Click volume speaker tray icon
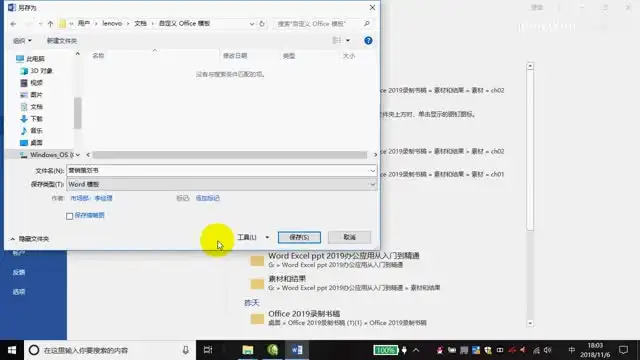The width and height of the screenshot is (640, 360). [548, 350]
